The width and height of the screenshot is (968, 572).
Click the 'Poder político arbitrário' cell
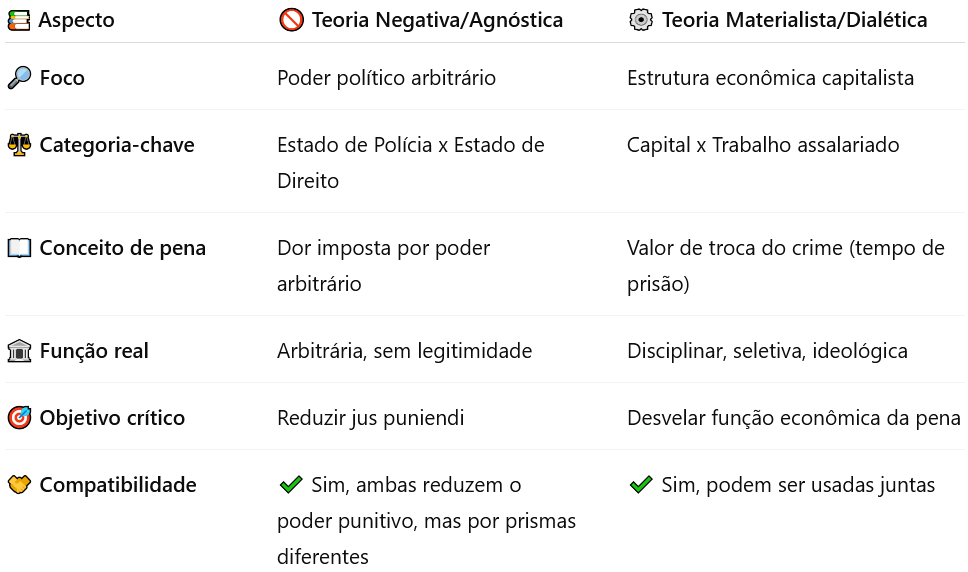[x=386, y=78]
